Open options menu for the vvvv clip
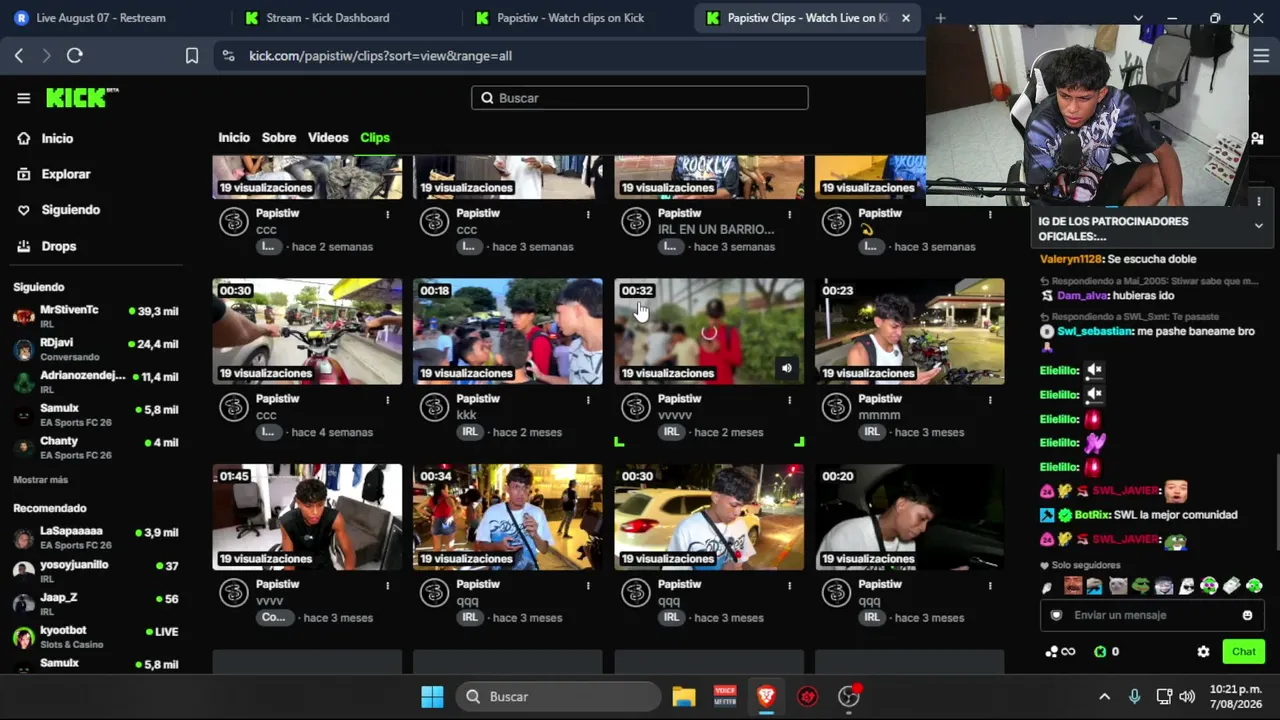The width and height of the screenshot is (1280, 720). (x=387, y=585)
